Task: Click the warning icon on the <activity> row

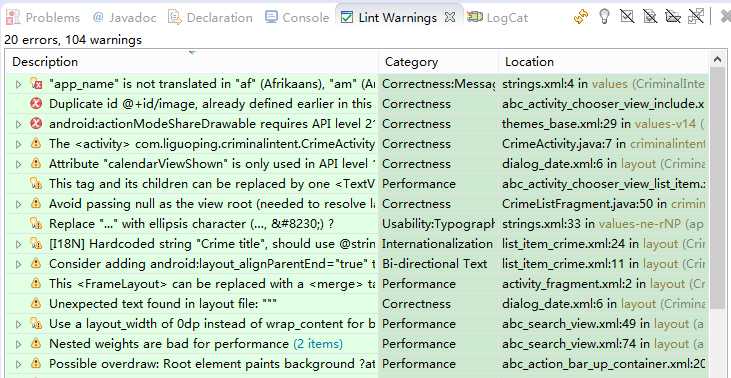Action: coord(36,144)
